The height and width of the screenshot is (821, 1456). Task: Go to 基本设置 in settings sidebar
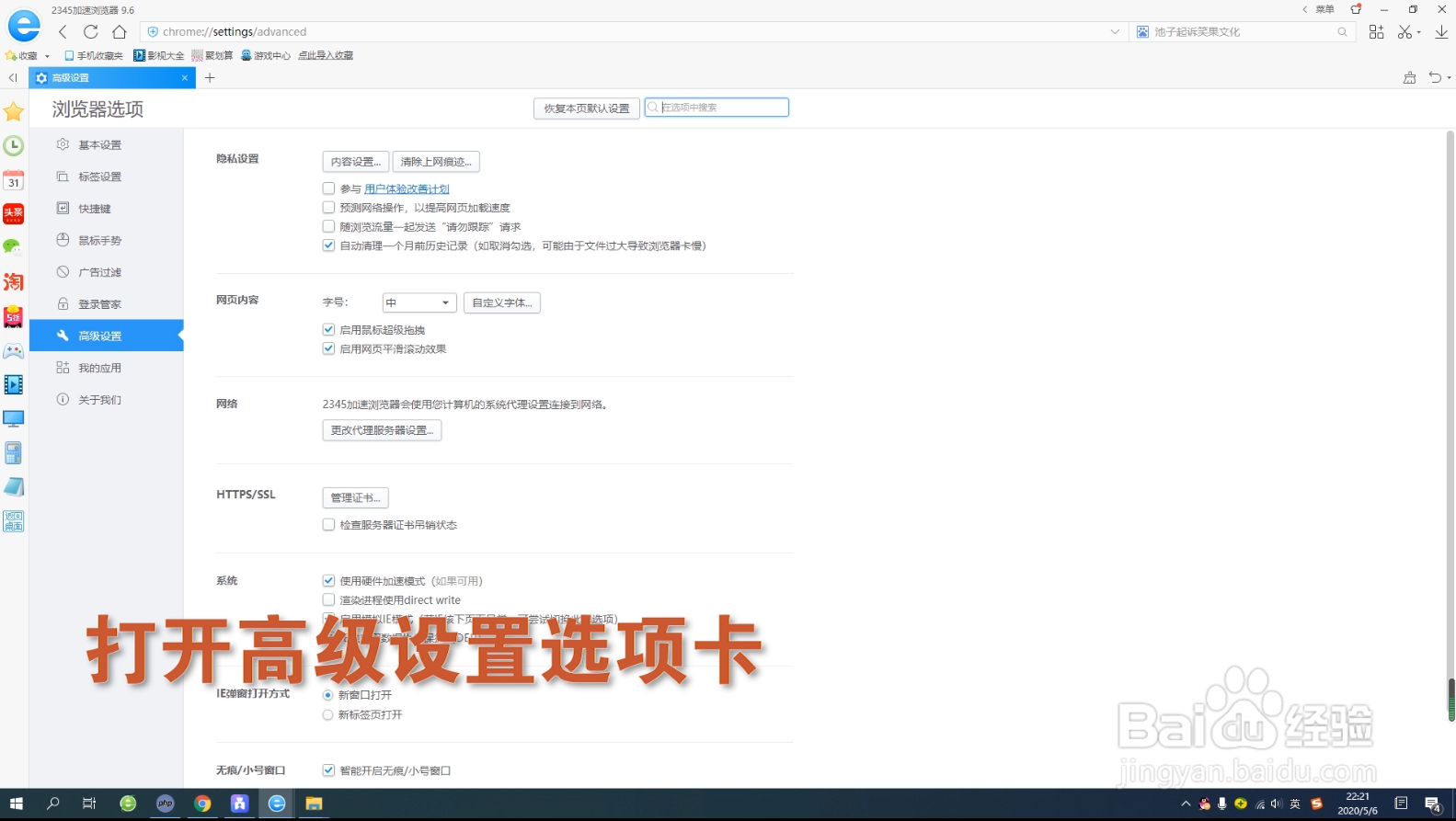107,144
